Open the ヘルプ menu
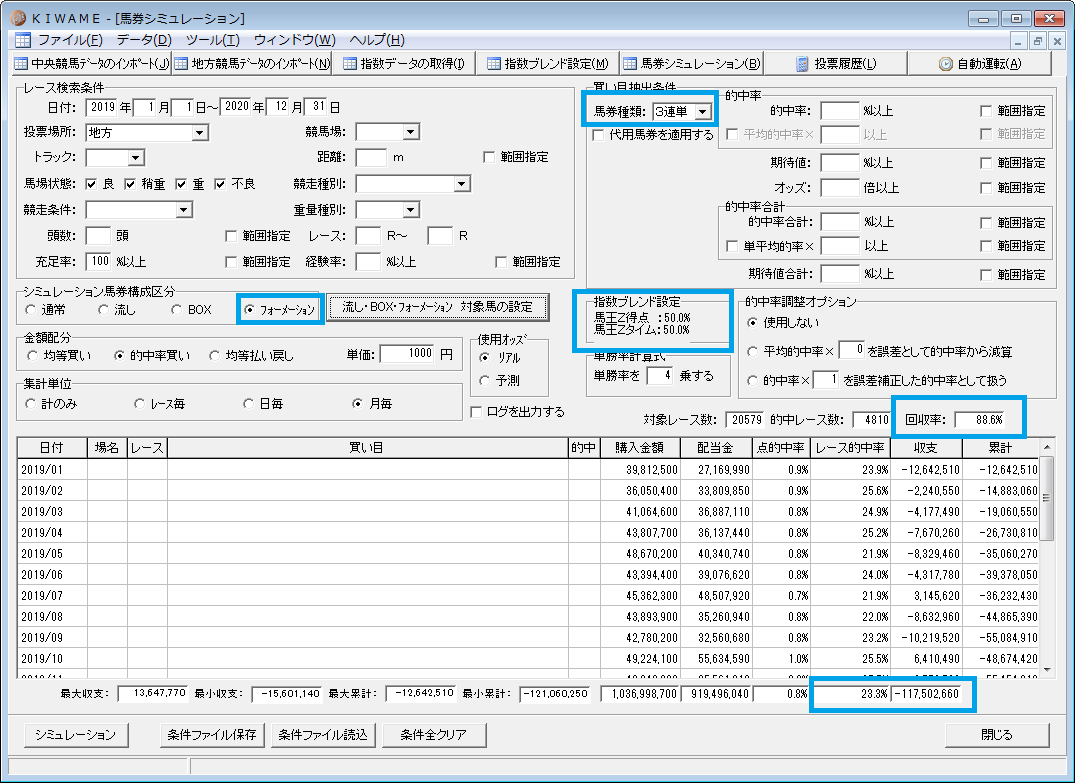The width and height of the screenshot is (1075, 783). click(x=377, y=40)
